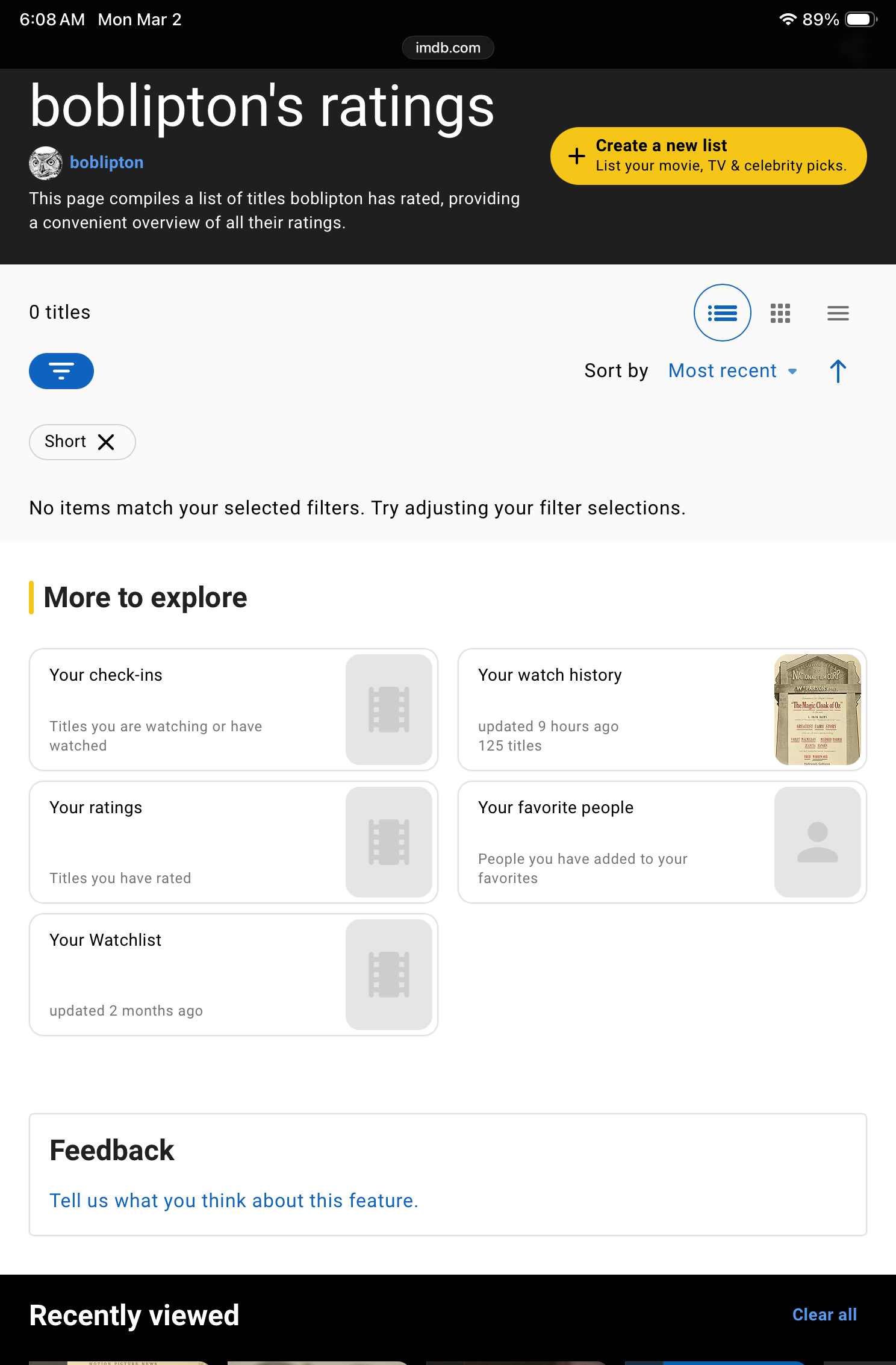The height and width of the screenshot is (1365, 896).
Task: Remove the Short filter chip
Action: (x=106, y=442)
